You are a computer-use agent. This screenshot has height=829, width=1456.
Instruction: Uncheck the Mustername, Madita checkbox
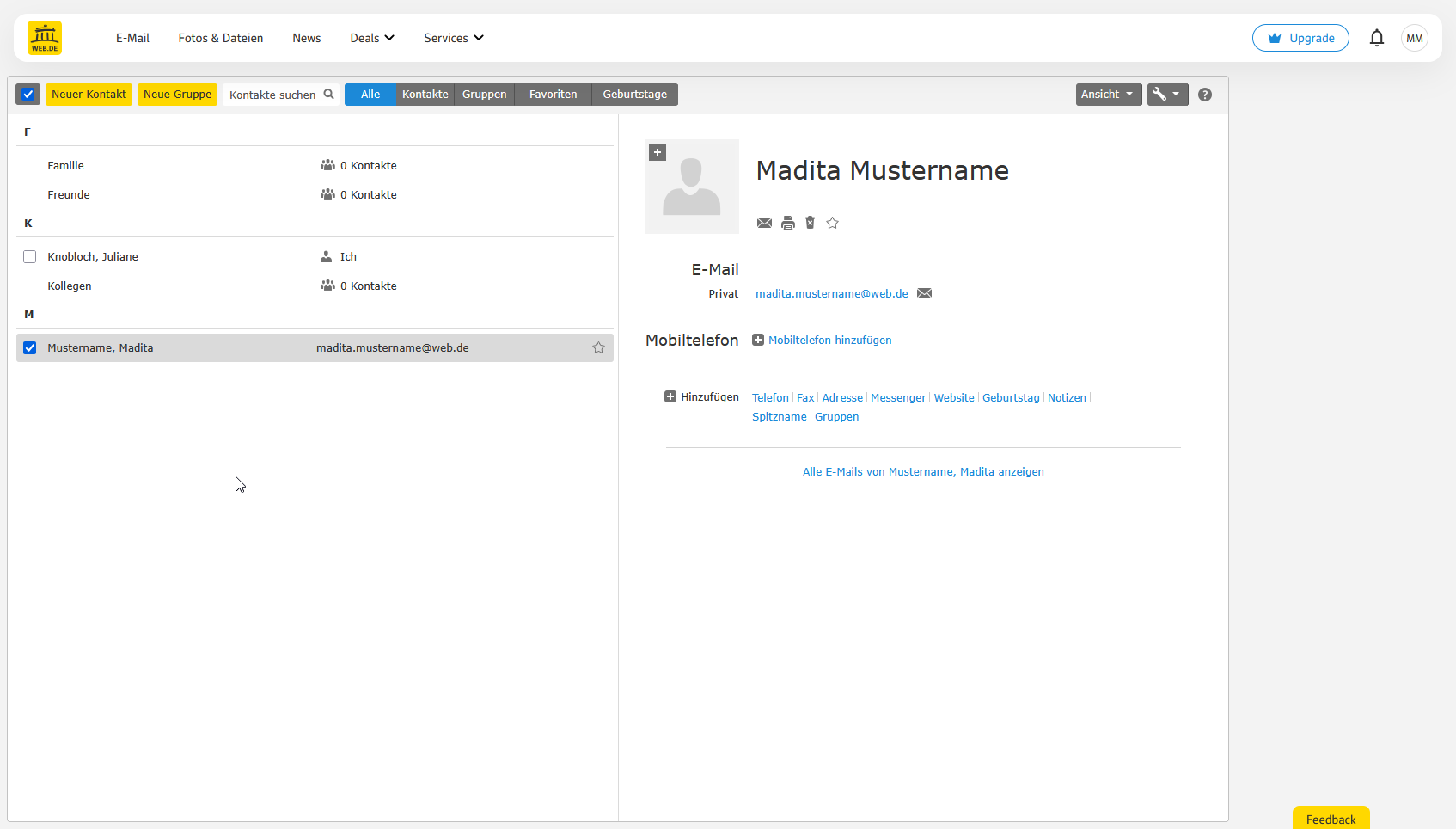[x=30, y=348]
